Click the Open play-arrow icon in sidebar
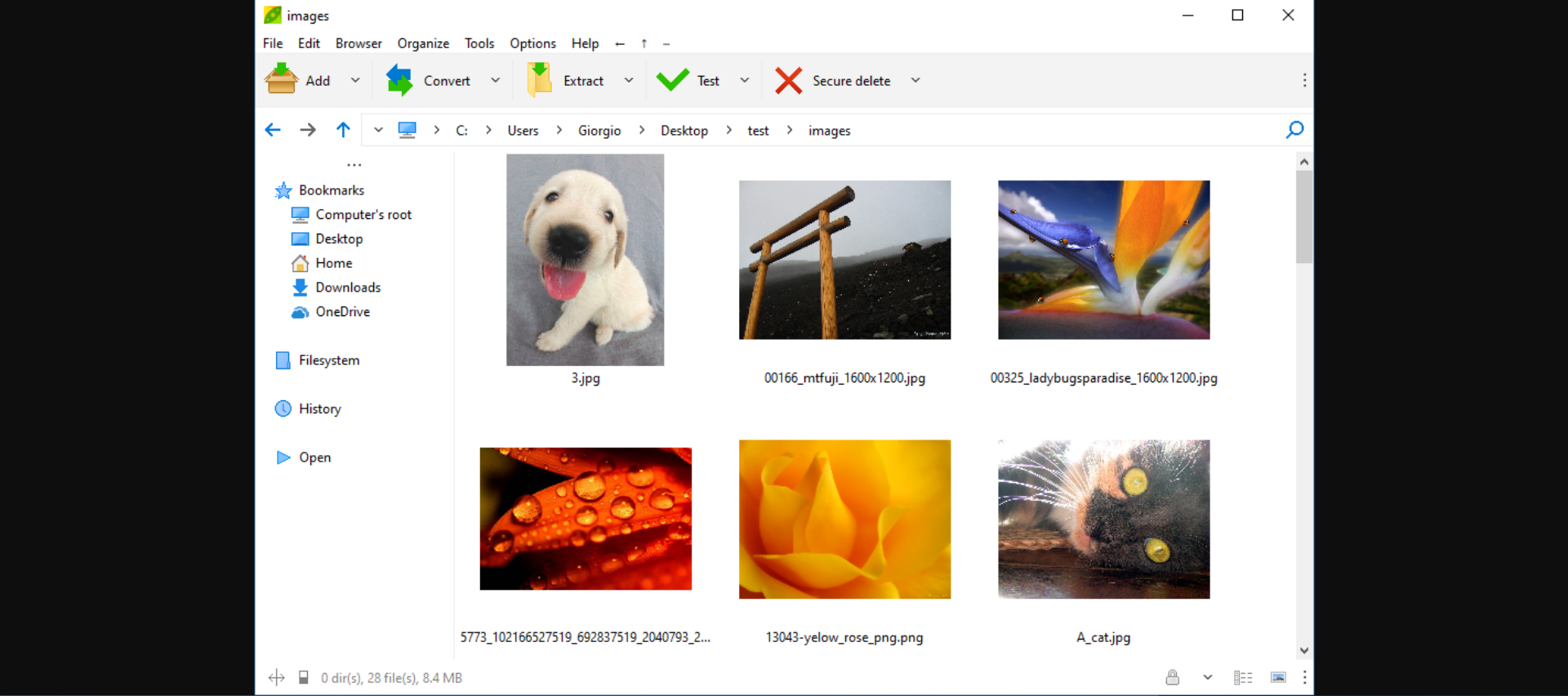The height and width of the screenshot is (696, 1568). click(x=283, y=457)
